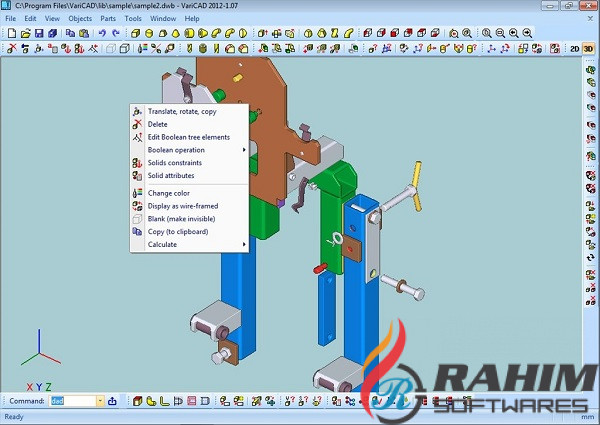Insert a yellow cylinder solid
This screenshot has width=600, height=425.
click(x=149, y=33)
